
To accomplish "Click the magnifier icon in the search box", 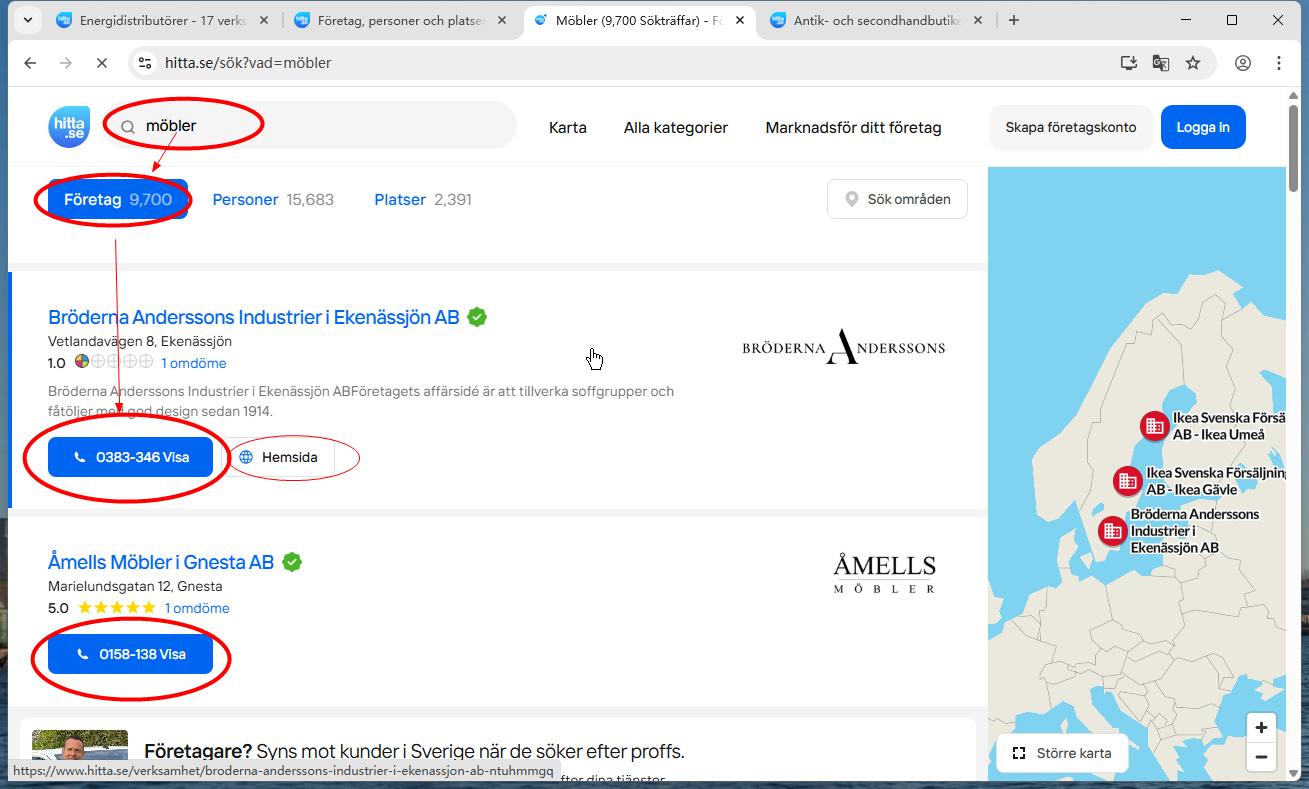I will [x=128, y=127].
